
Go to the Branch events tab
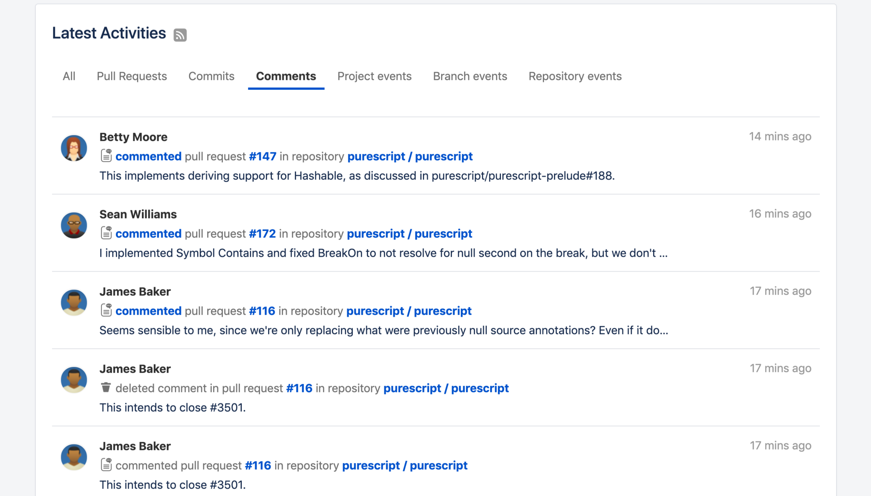[470, 76]
